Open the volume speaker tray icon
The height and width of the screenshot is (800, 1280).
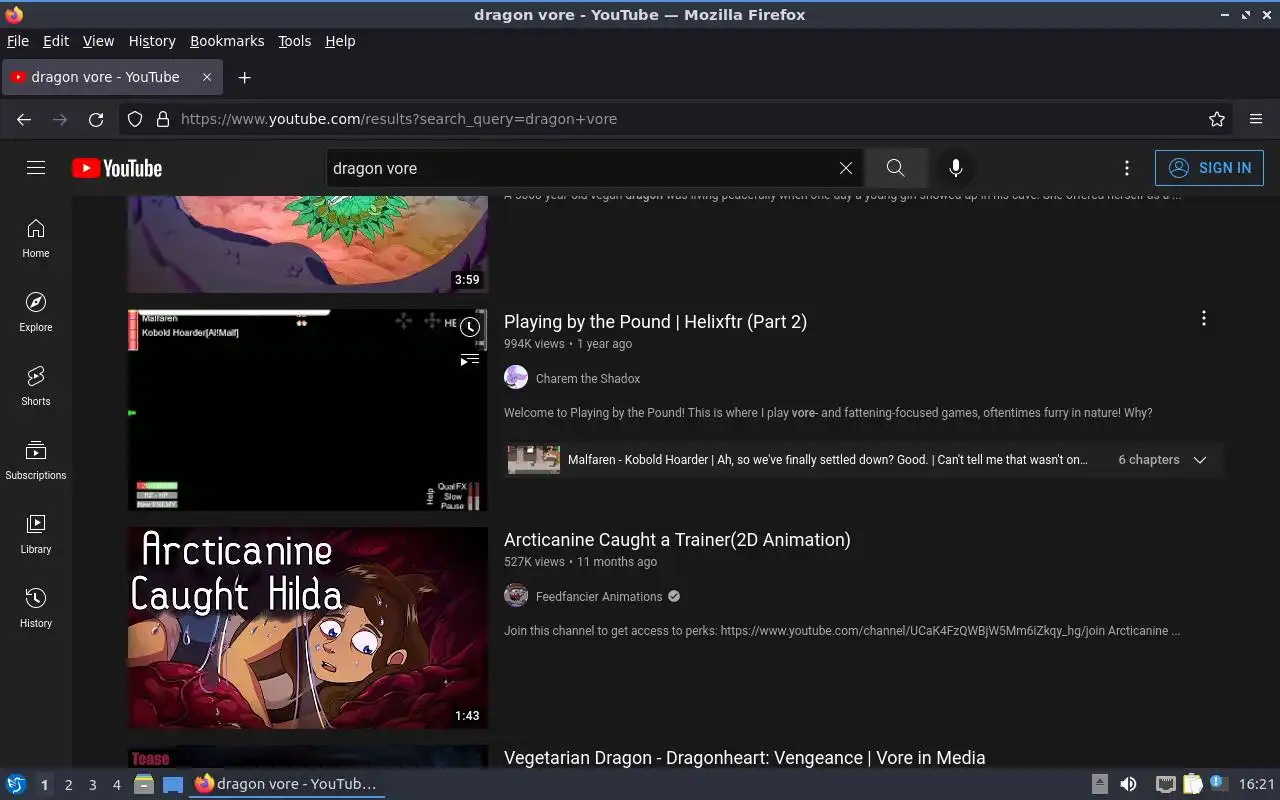point(1128,785)
